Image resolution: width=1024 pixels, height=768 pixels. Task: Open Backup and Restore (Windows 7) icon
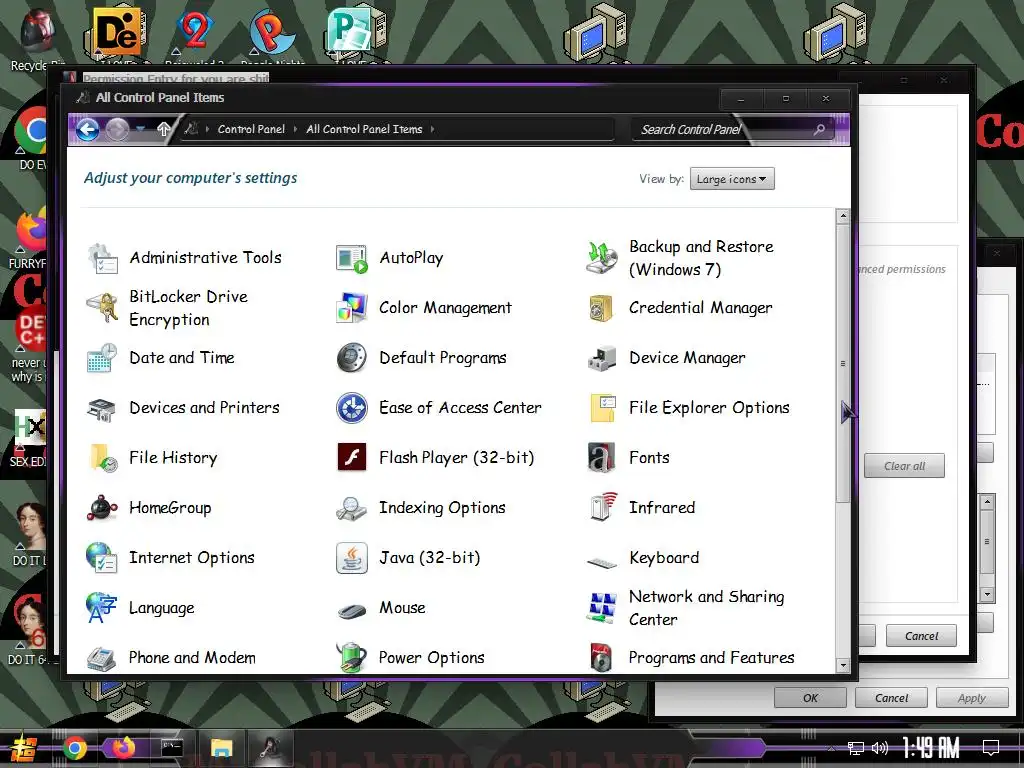601,258
